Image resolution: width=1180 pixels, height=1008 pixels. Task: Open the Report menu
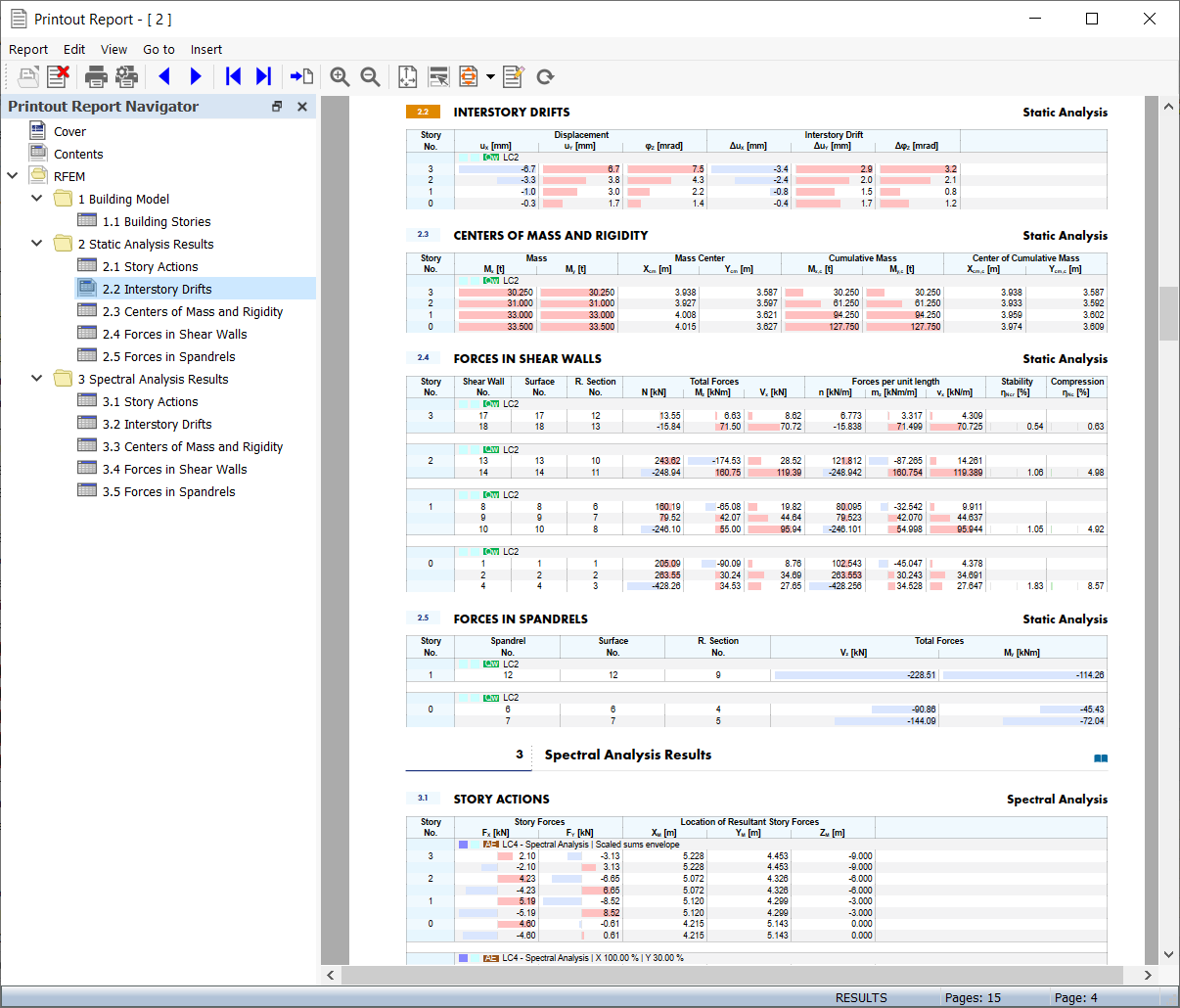[28, 49]
